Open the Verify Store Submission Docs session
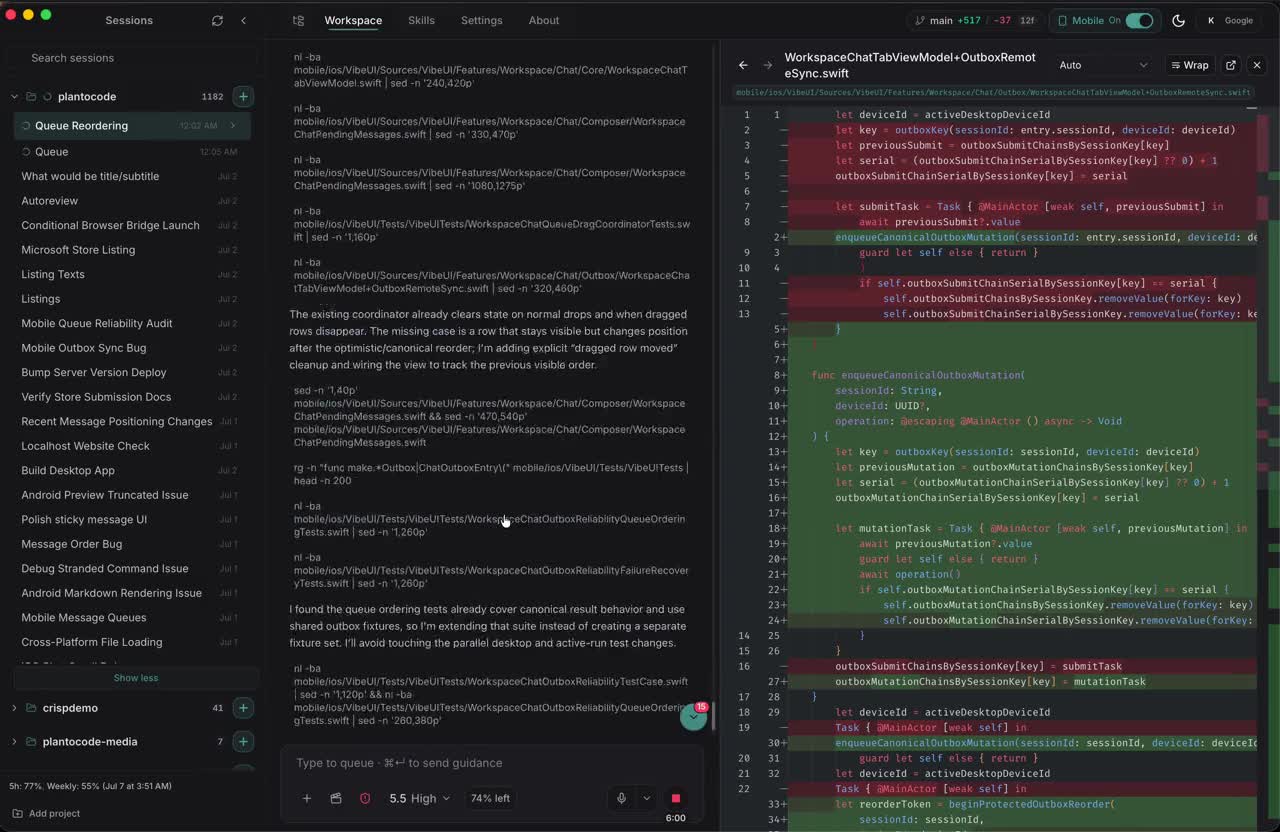 click(131, 397)
